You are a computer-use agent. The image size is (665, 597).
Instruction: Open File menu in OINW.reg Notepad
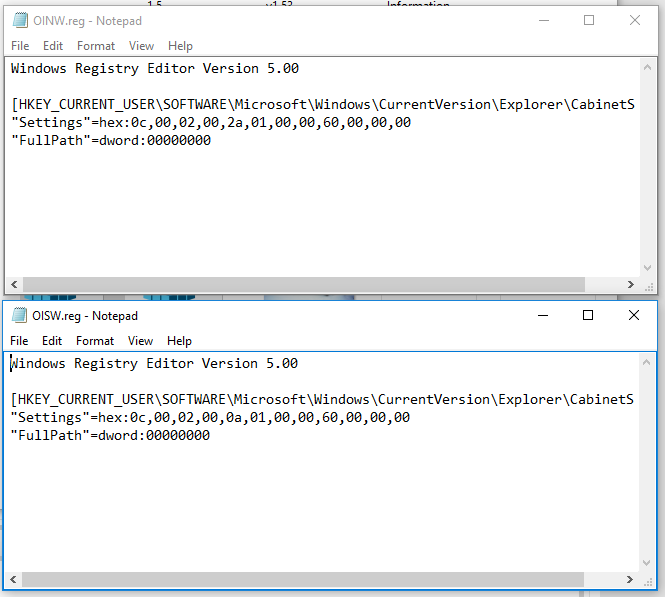pyautogui.click(x=20, y=46)
